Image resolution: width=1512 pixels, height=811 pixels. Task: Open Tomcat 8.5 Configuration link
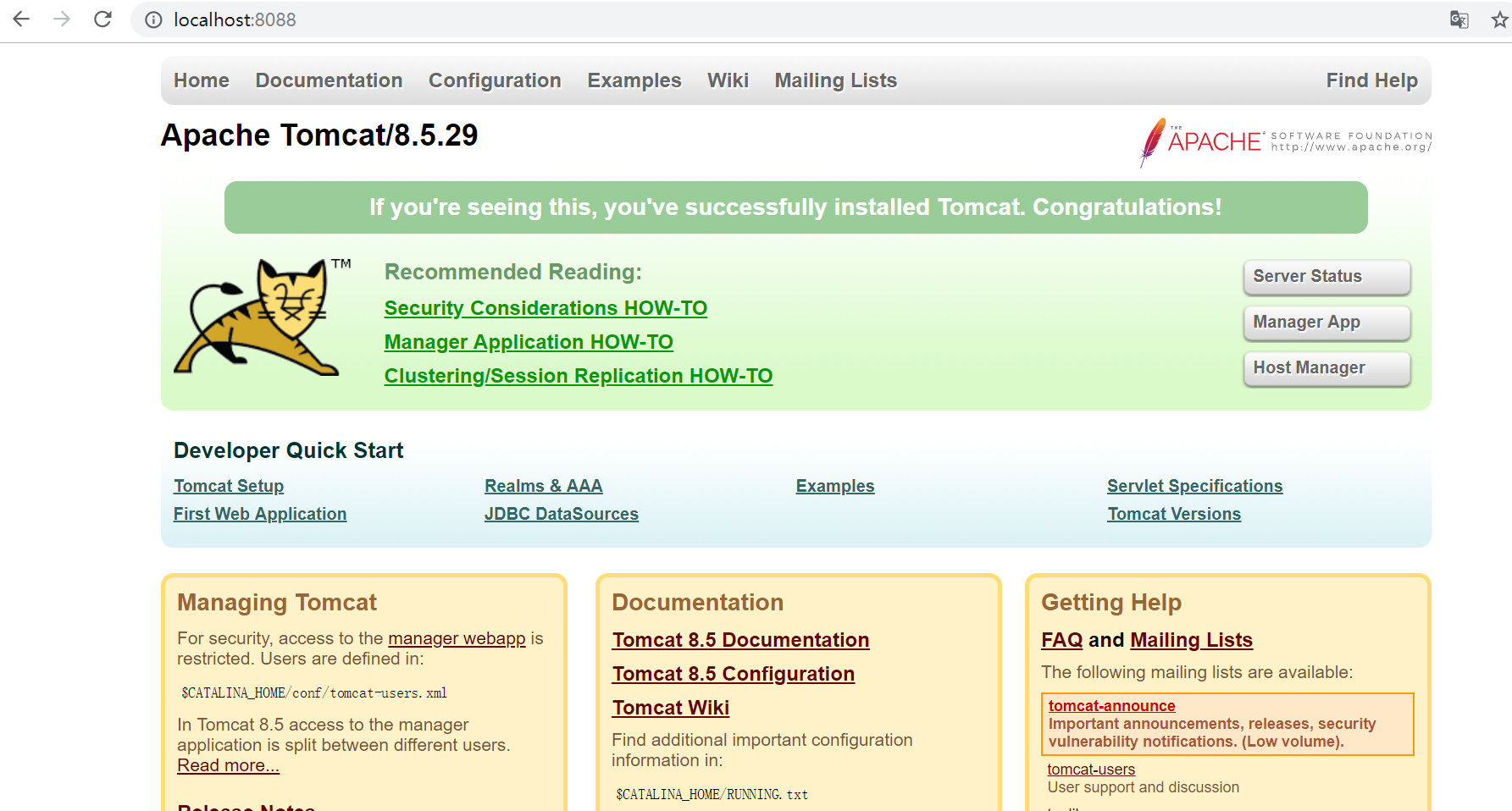(734, 674)
